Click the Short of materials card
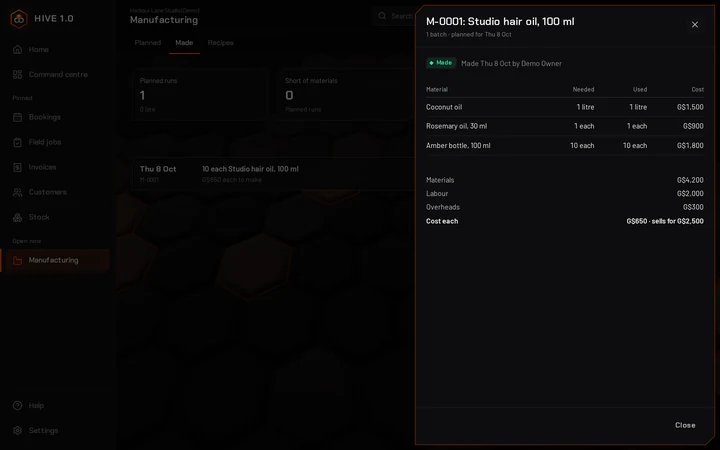The image size is (720, 450). [x=345, y=95]
